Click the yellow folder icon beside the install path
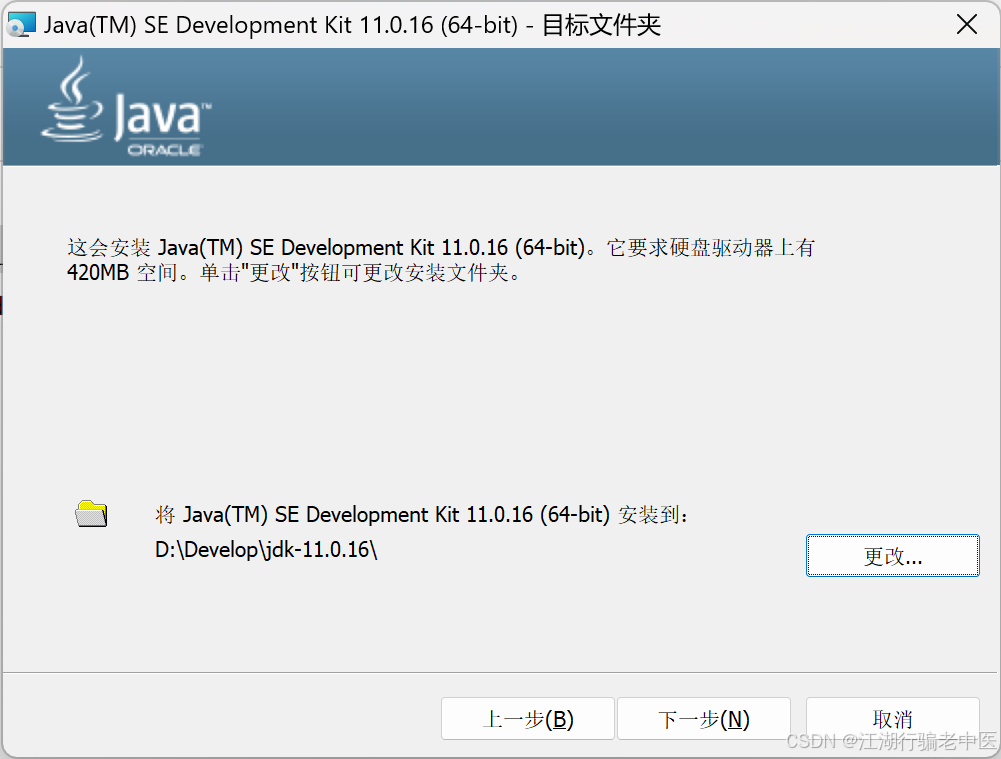Screen dimensions: 1001x759 coord(90,513)
